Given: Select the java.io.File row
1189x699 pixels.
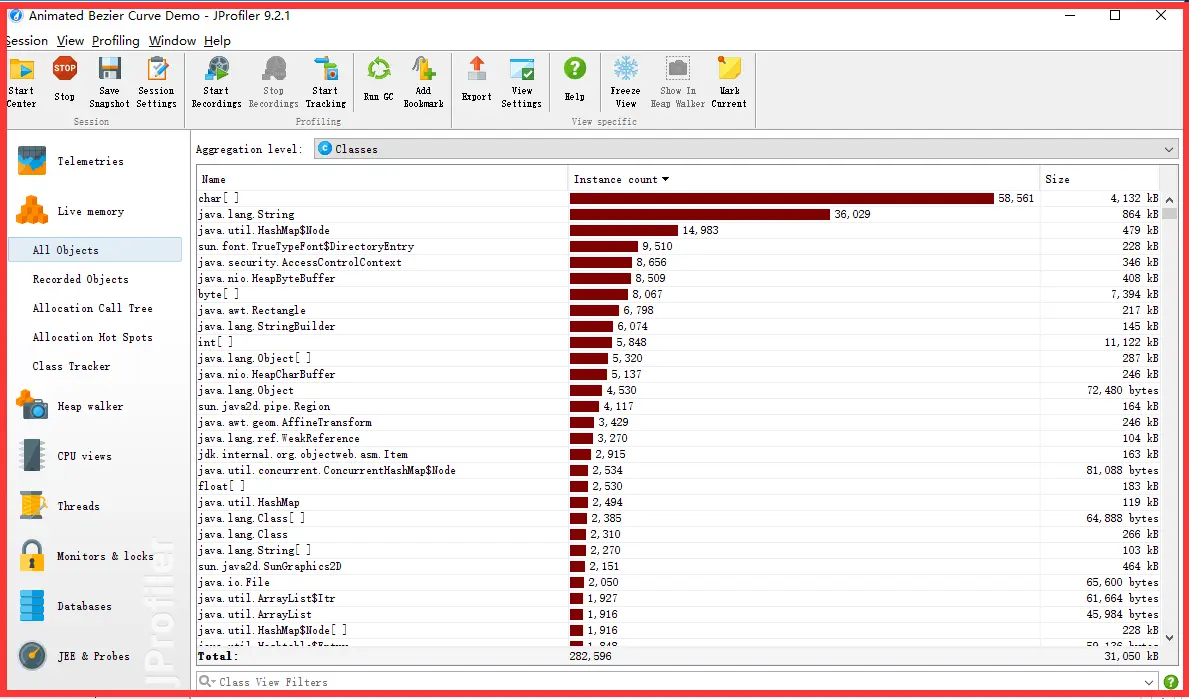Looking at the screenshot, I should [679, 582].
